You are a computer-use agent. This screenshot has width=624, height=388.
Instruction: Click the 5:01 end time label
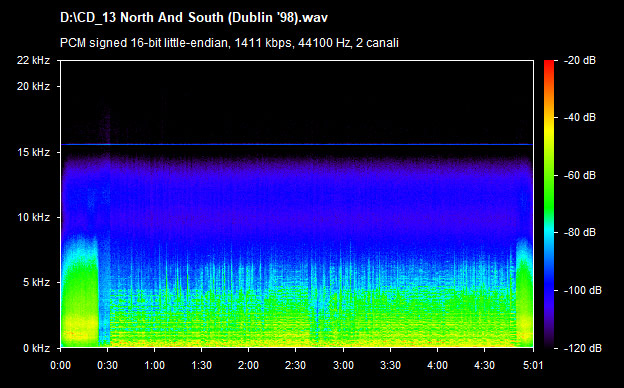click(x=533, y=365)
